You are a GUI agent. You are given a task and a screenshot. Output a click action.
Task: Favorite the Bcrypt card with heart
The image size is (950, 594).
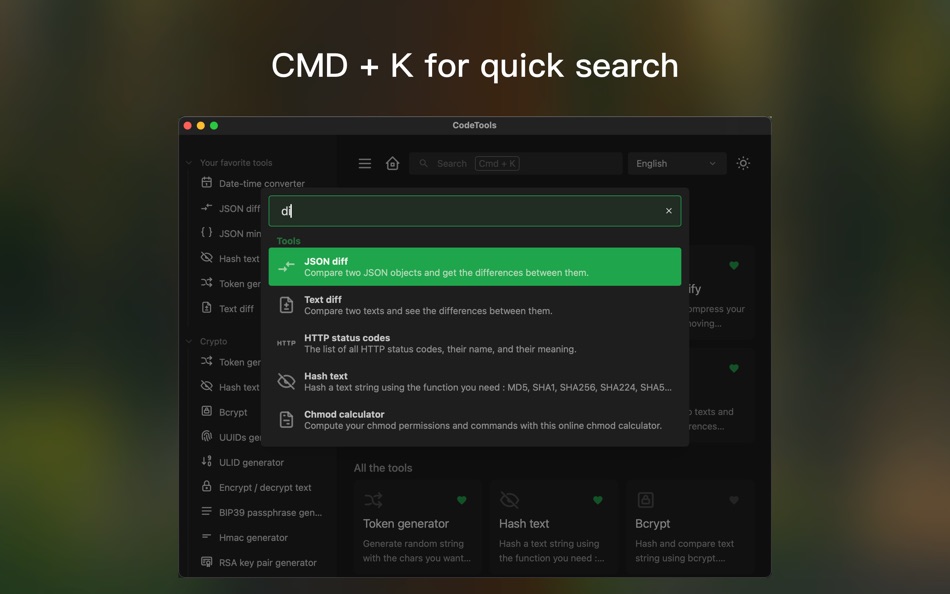coord(734,500)
